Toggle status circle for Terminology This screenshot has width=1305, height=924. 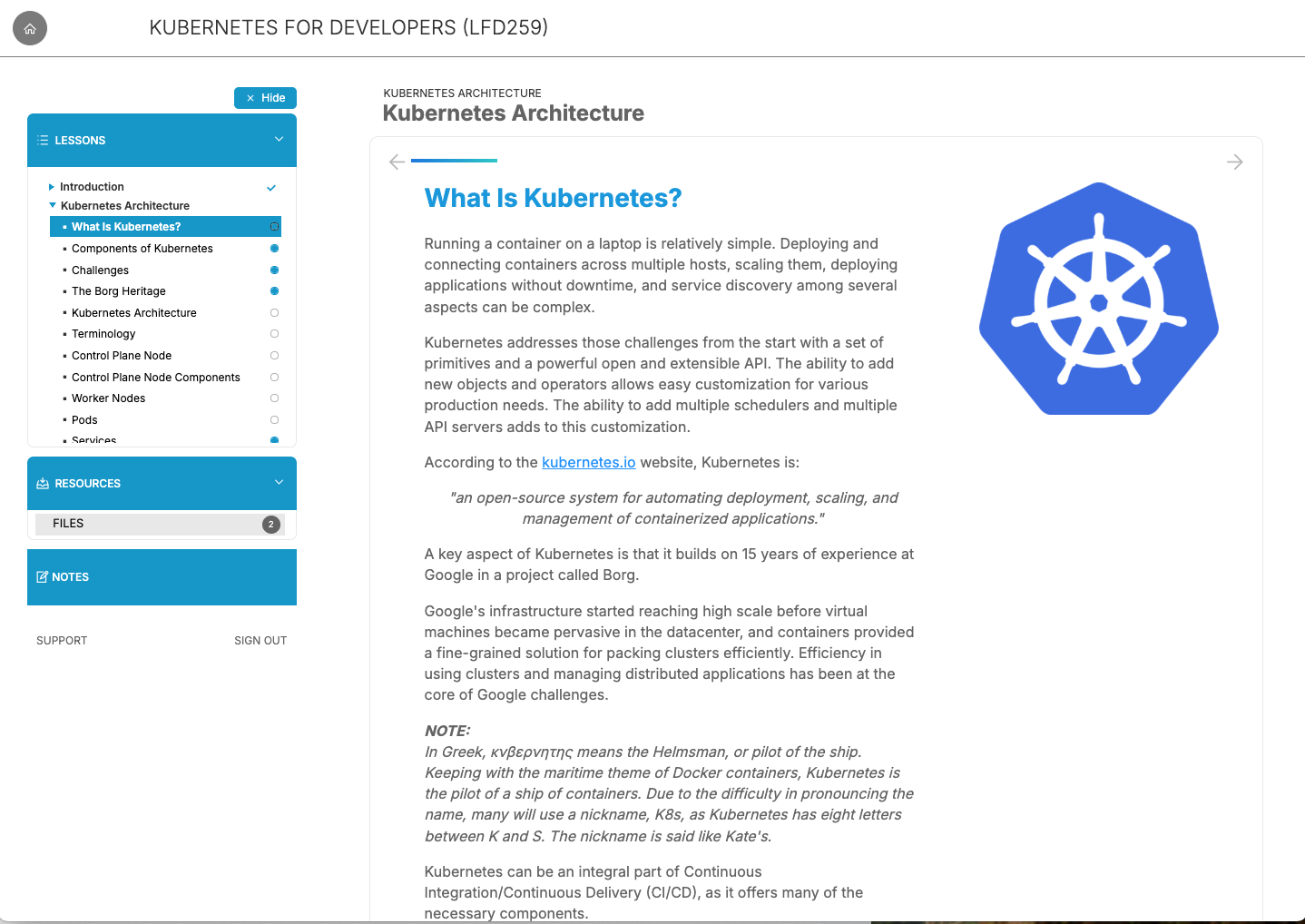click(274, 334)
